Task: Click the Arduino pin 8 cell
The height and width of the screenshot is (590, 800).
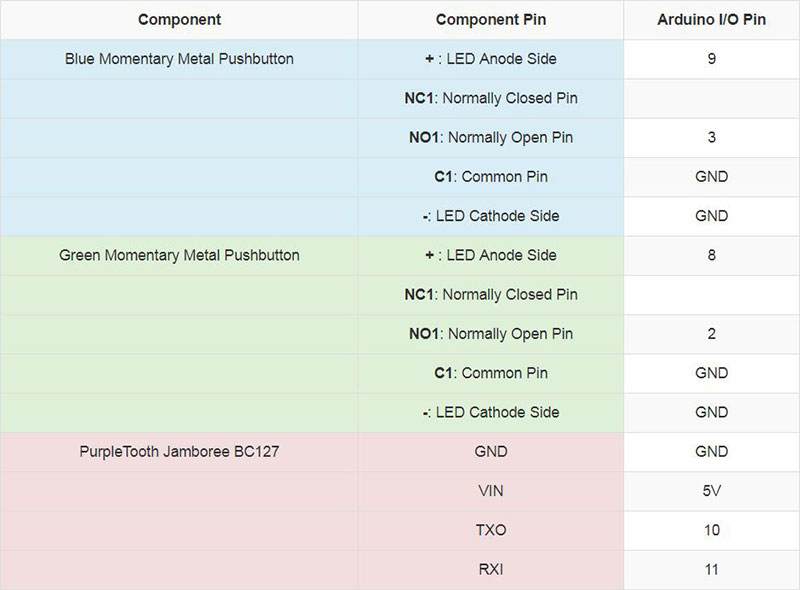Action: click(x=711, y=255)
